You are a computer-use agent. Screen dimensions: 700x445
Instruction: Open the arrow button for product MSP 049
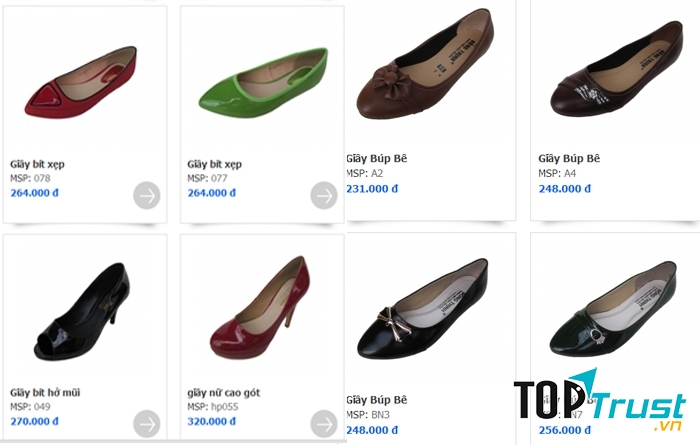tap(147, 423)
